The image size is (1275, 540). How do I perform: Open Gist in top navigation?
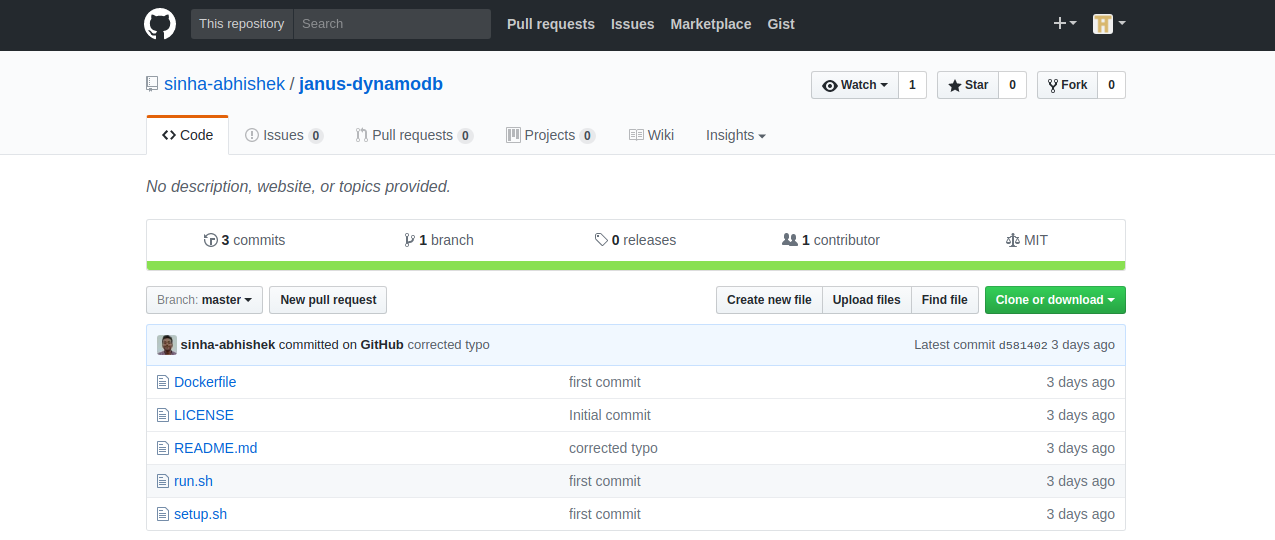point(781,24)
